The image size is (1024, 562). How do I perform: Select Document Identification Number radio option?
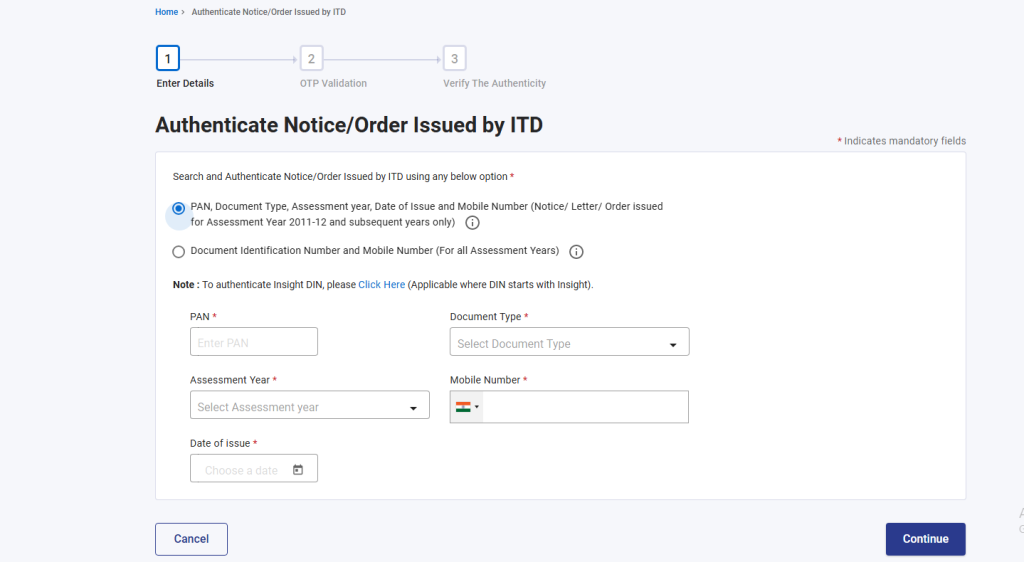[x=178, y=251]
